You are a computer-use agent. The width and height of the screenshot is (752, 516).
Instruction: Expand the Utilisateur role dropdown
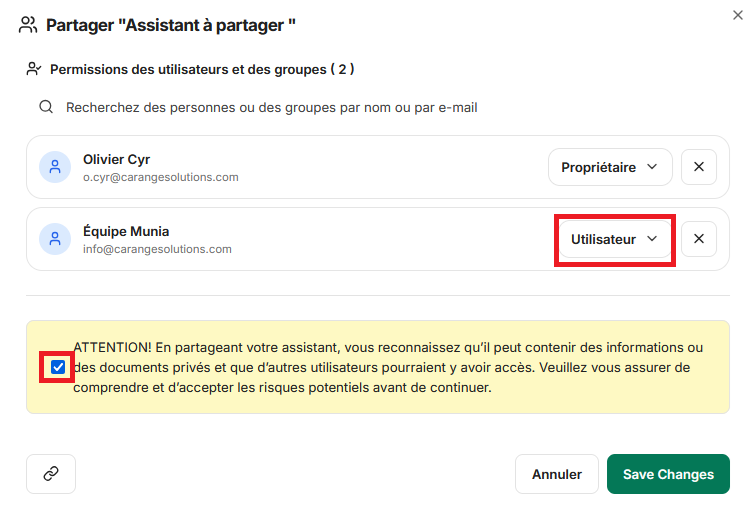click(x=614, y=239)
